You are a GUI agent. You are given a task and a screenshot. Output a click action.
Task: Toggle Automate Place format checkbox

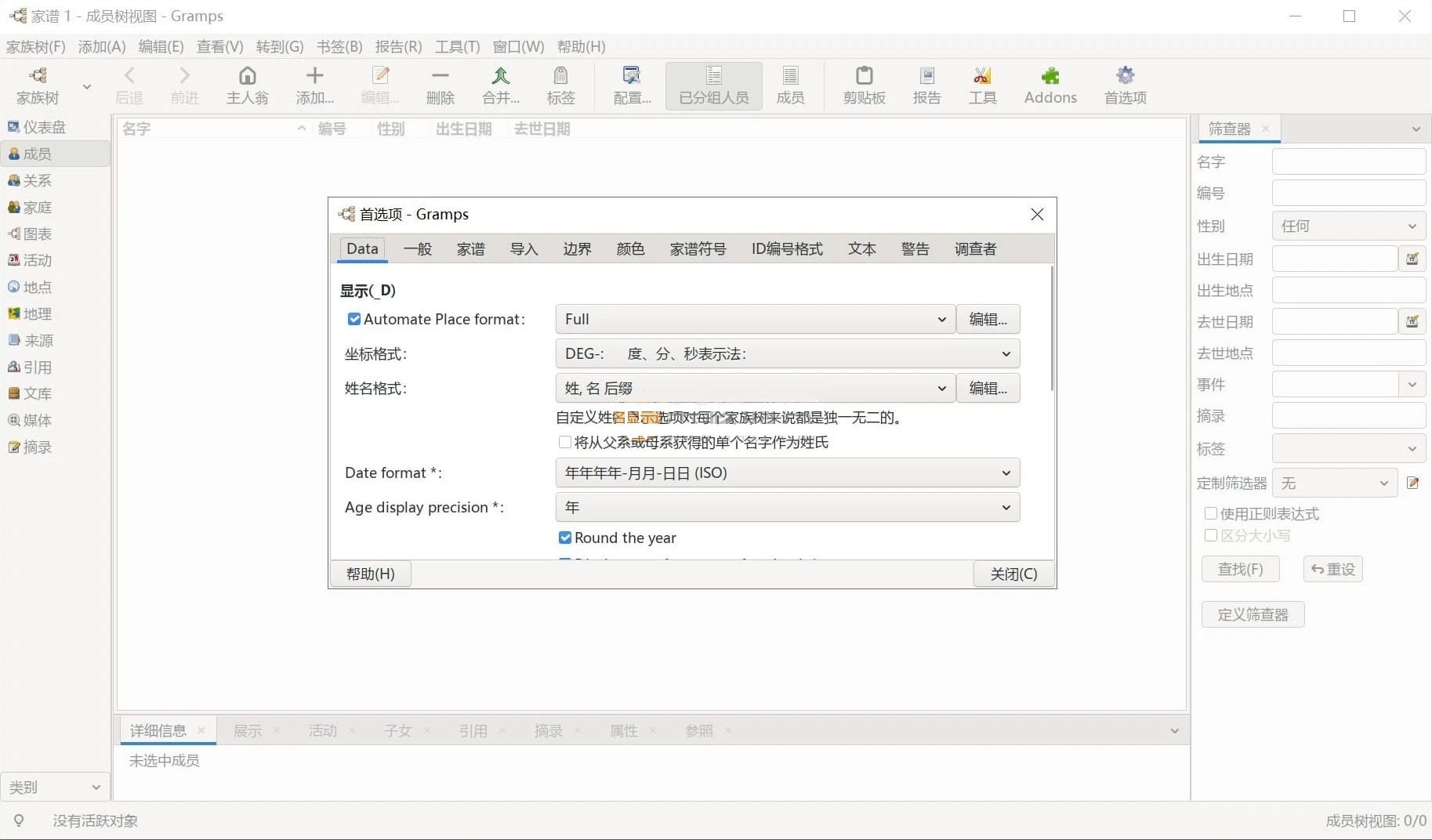tap(354, 319)
